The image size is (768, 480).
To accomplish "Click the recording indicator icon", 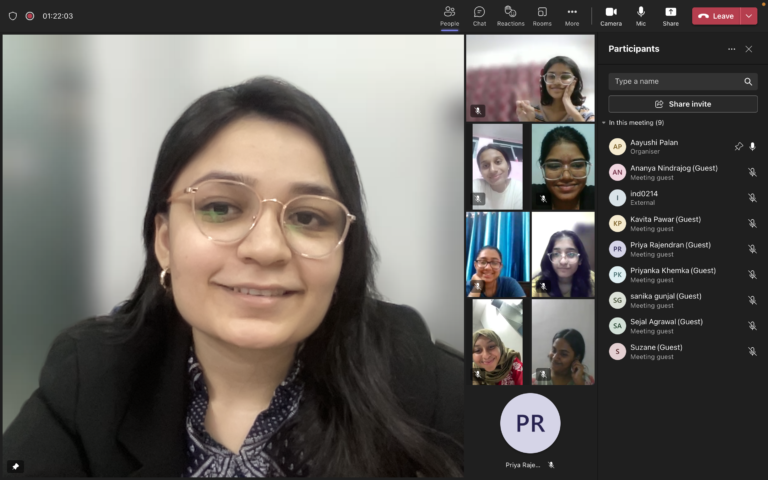I will [30, 16].
